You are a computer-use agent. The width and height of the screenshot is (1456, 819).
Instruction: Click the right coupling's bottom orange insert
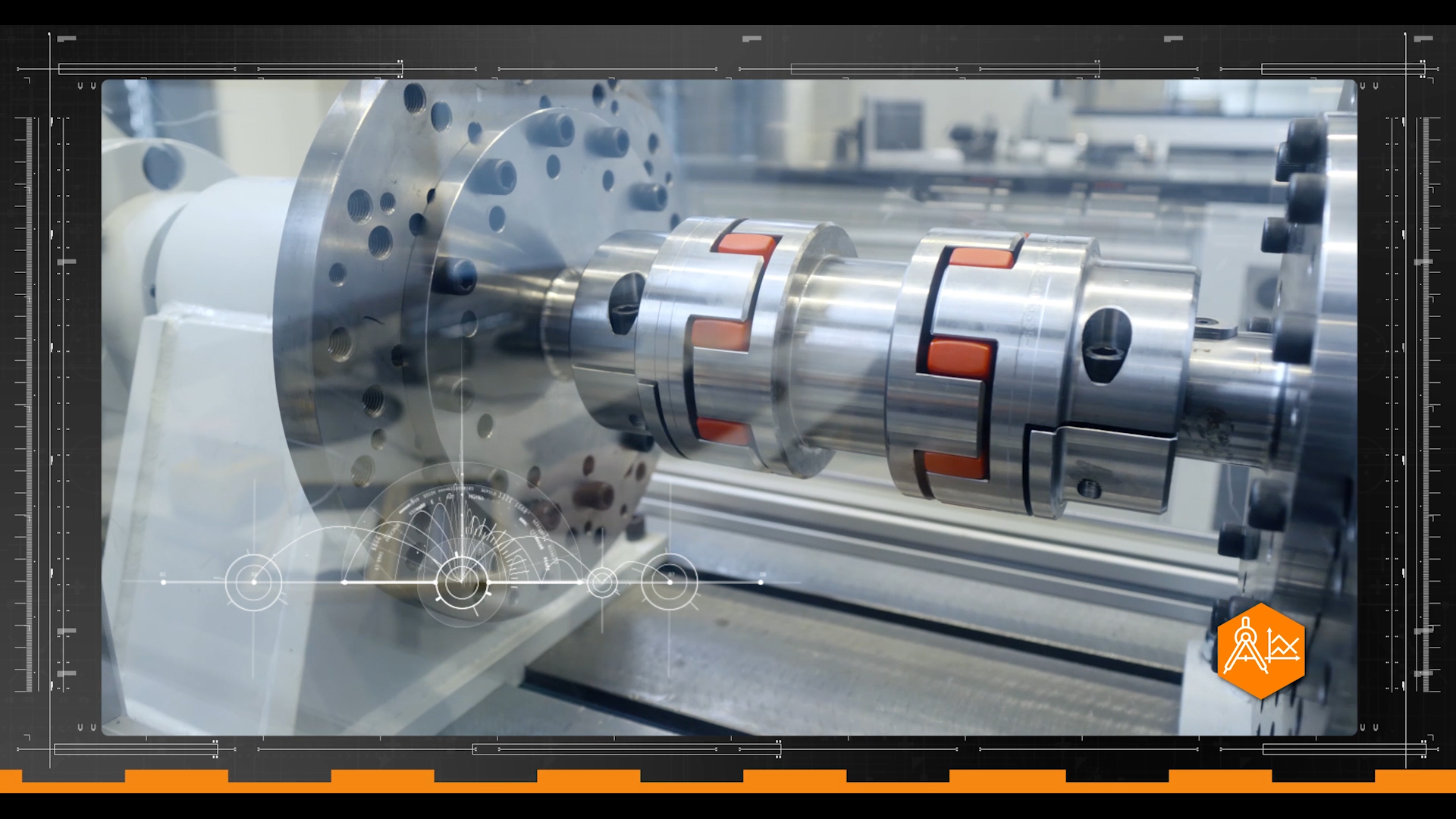tap(954, 463)
